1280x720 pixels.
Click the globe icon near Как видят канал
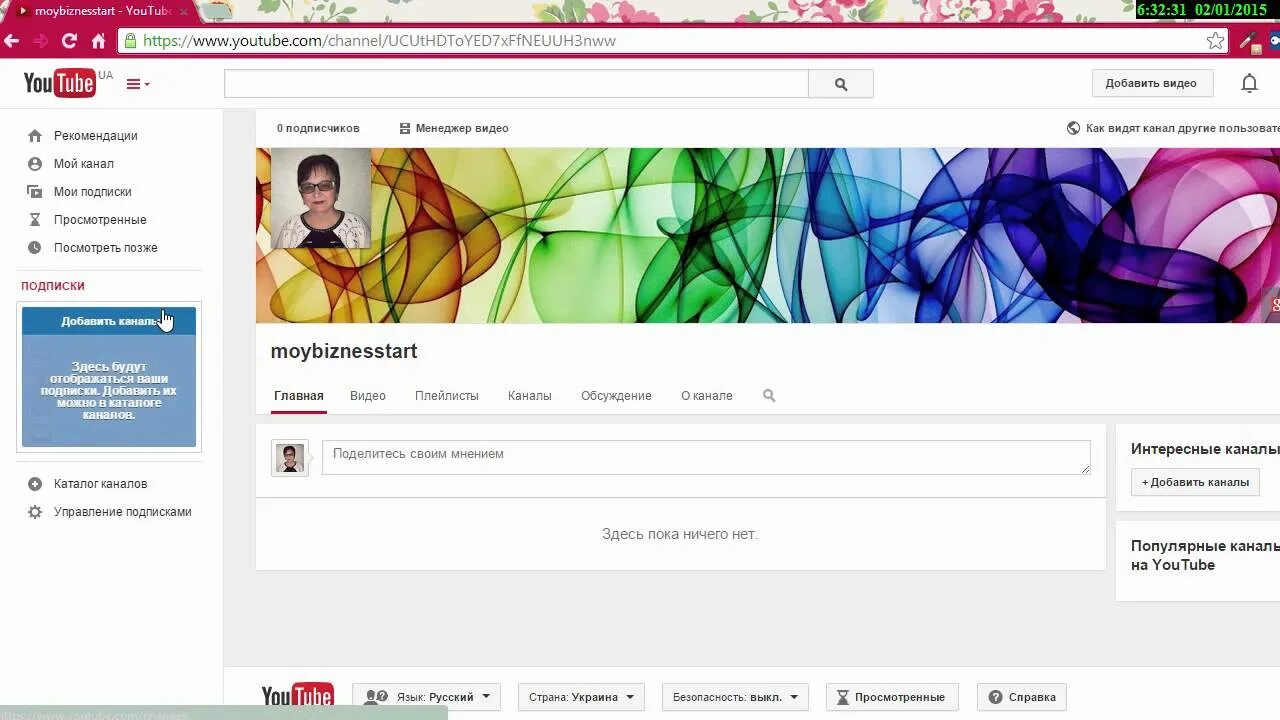[x=1073, y=128]
